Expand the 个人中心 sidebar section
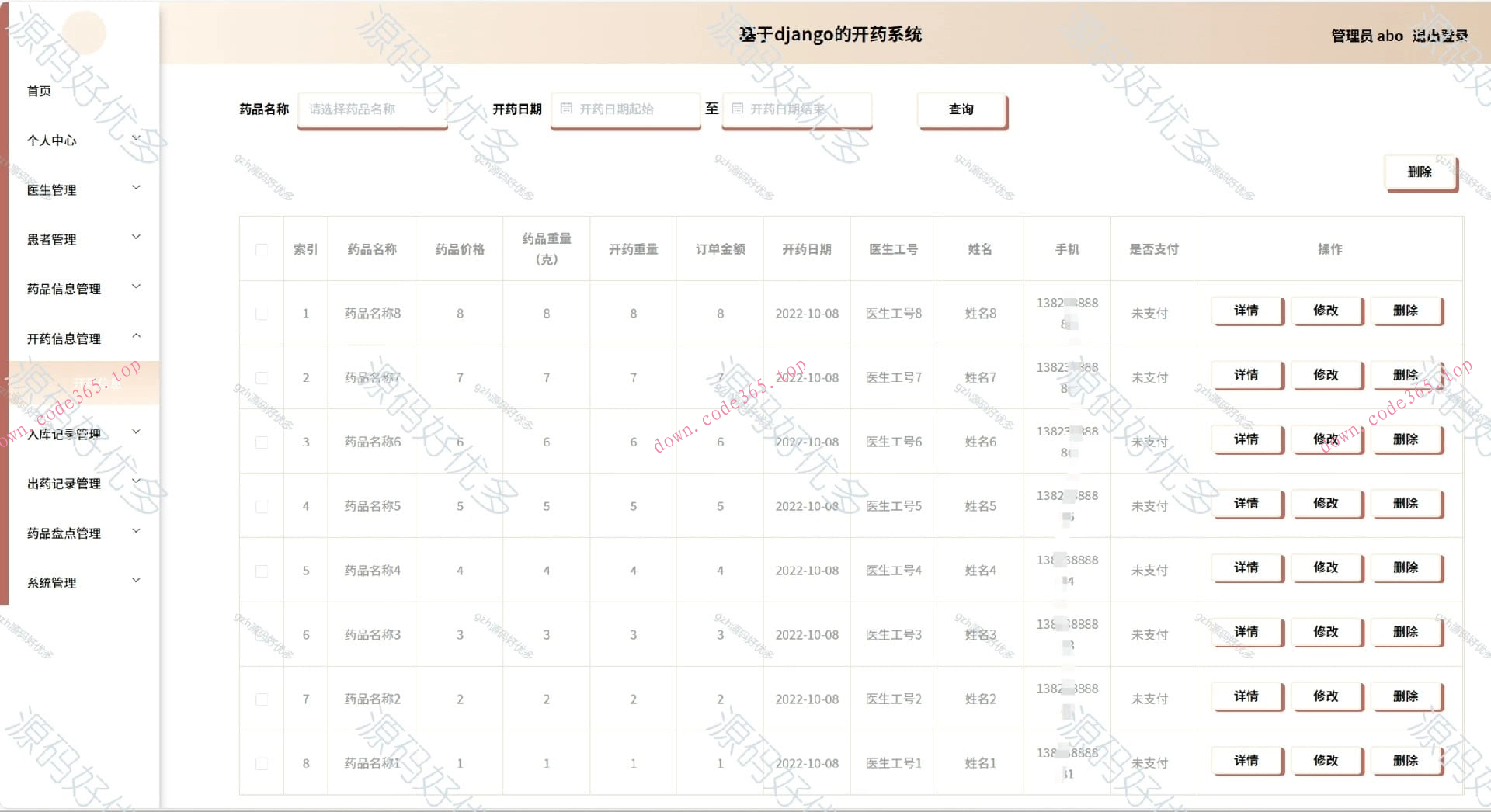 pyautogui.click(x=52, y=141)
